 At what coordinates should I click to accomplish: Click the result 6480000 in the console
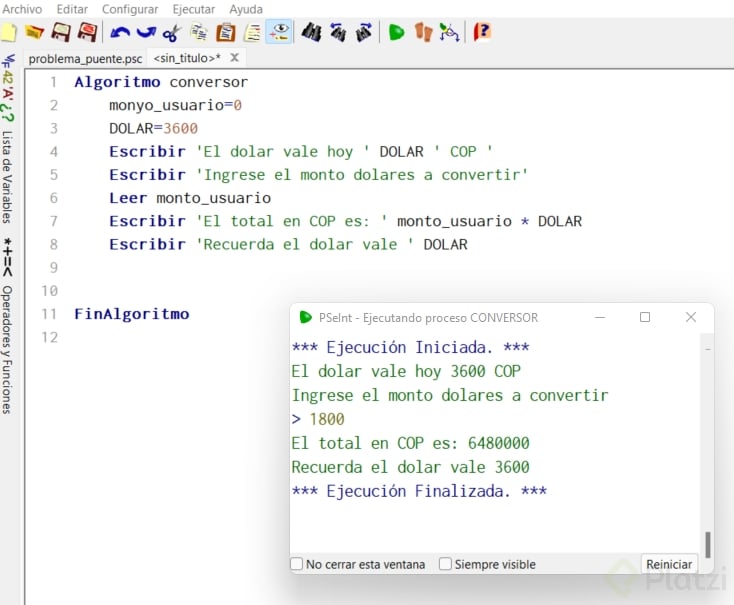[x=499, y=443]
